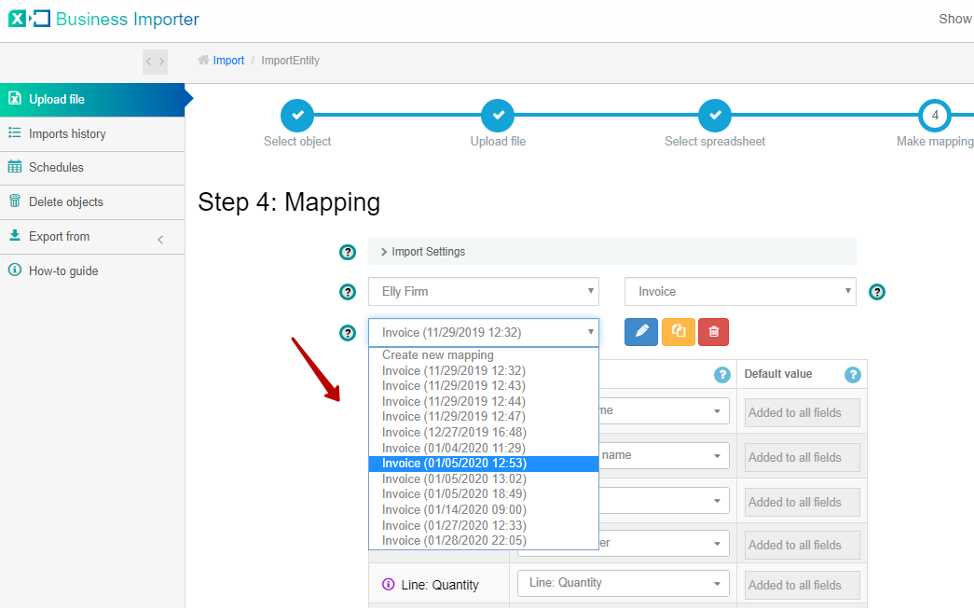Click step 2 Upload file circle

(498, 115)
